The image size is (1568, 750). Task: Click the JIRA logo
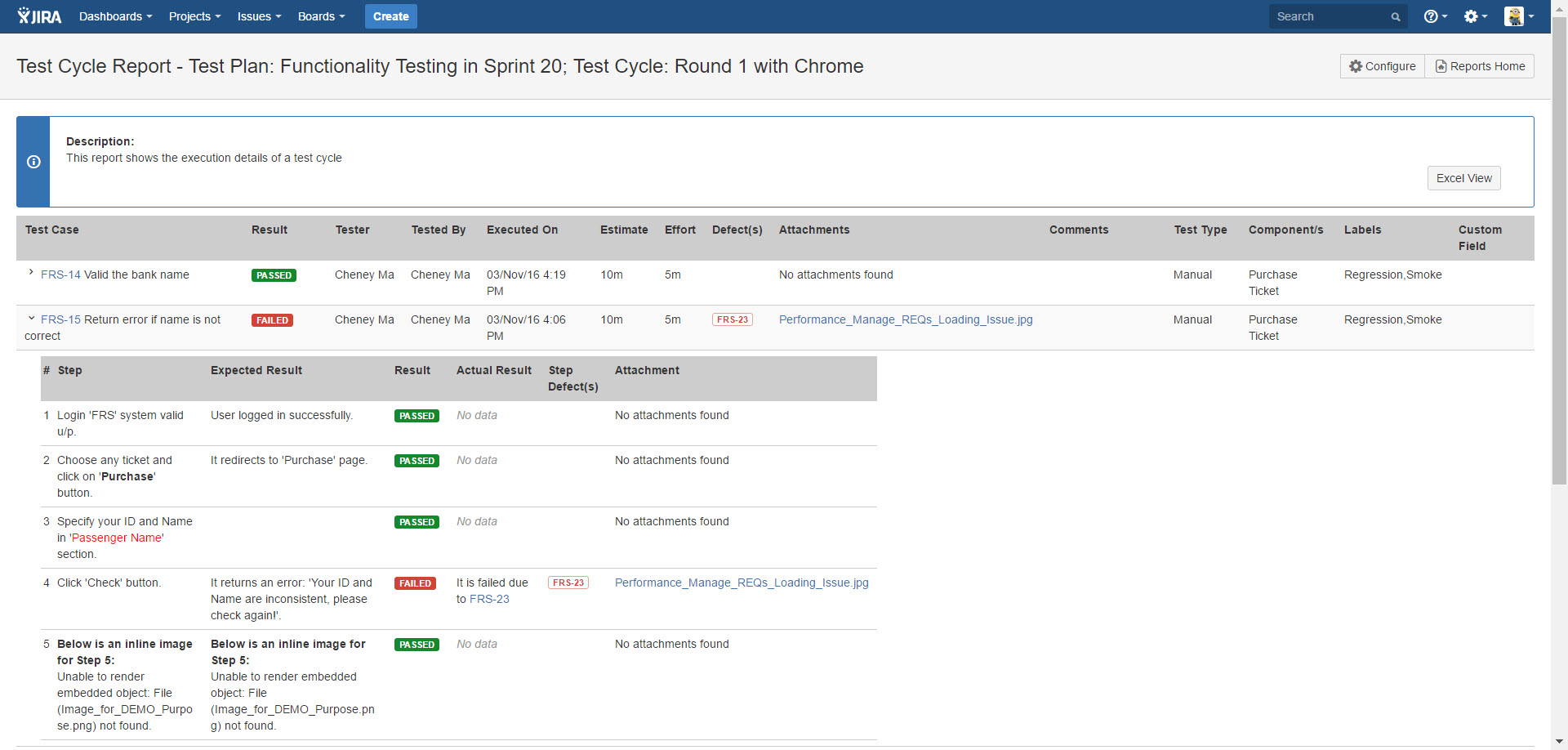click(39, 16)
